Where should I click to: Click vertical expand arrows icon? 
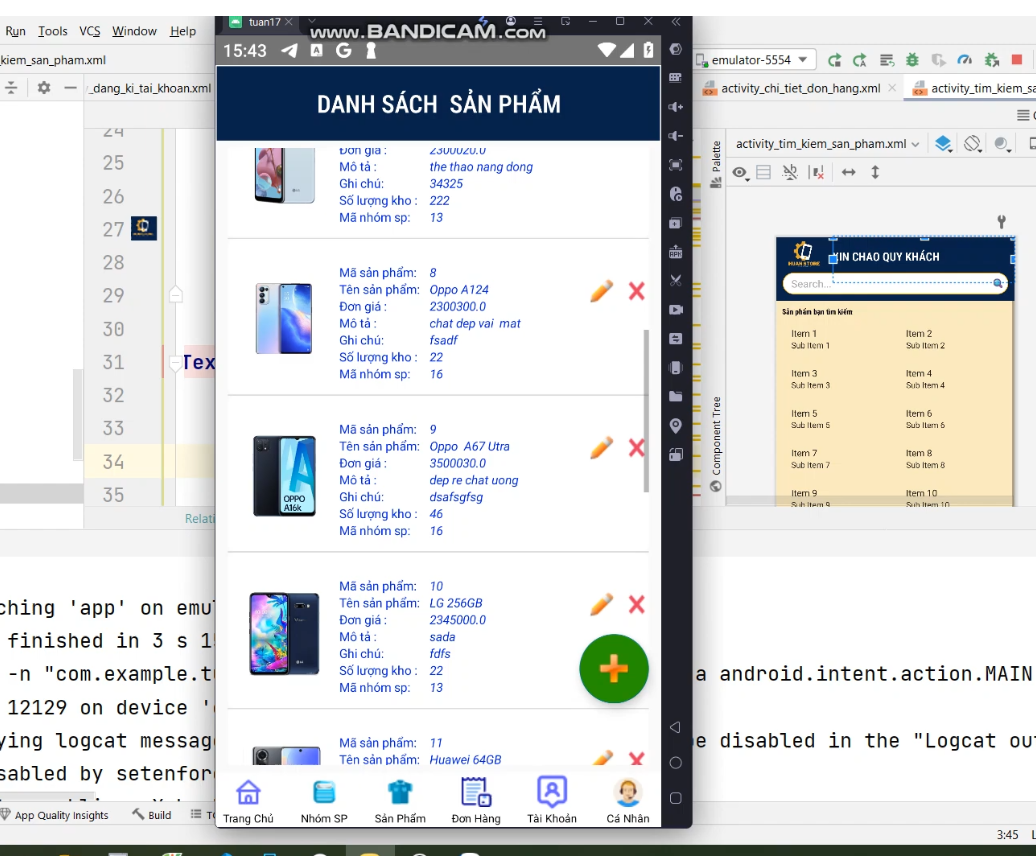875,172
